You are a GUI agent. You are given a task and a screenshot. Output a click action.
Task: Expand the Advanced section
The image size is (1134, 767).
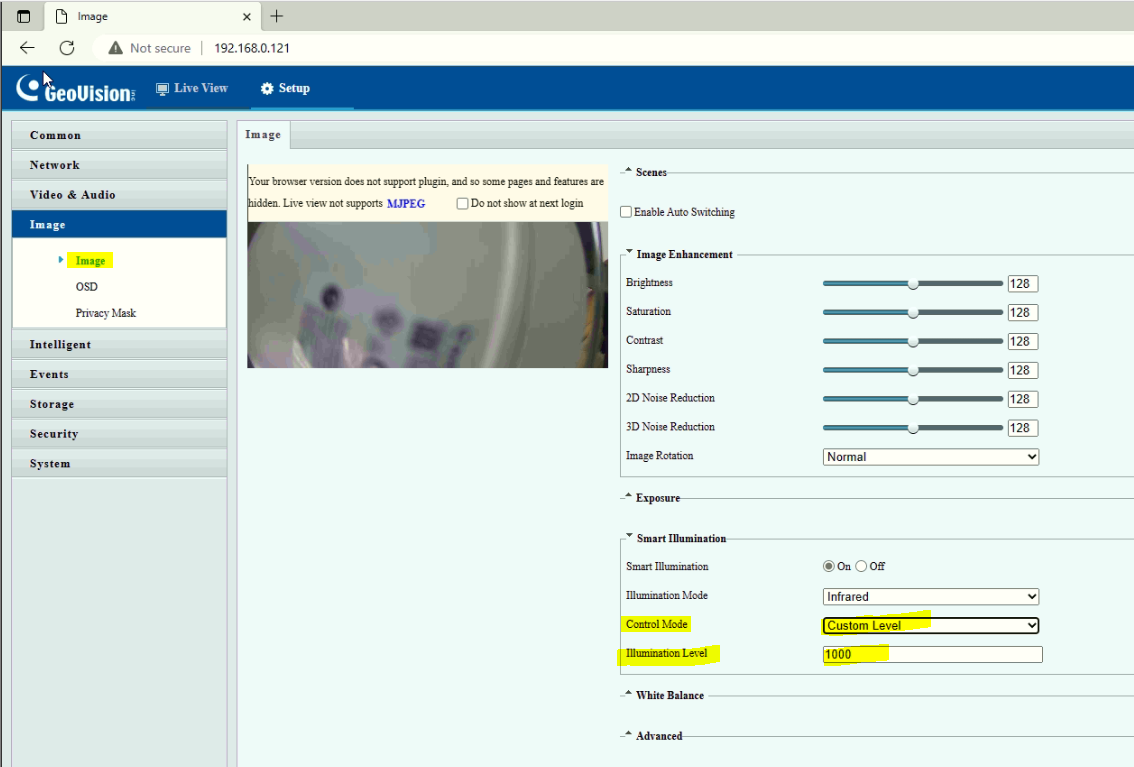pos(628,735)
